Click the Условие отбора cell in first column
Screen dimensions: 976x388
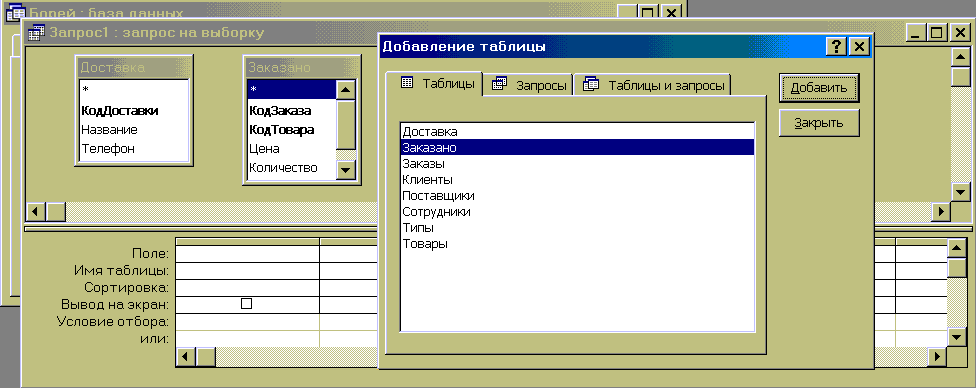247,322
